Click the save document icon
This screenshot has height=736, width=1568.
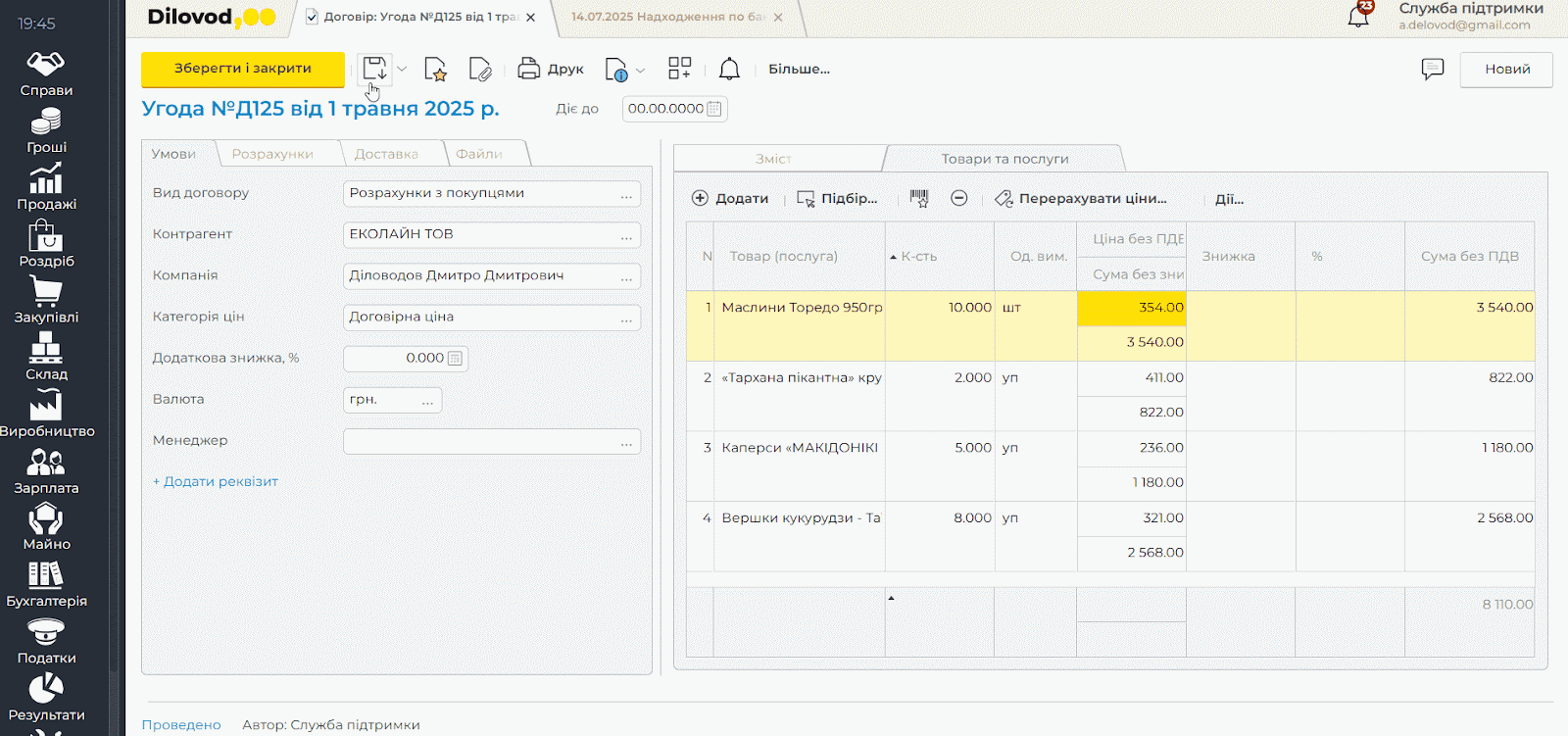374,69
